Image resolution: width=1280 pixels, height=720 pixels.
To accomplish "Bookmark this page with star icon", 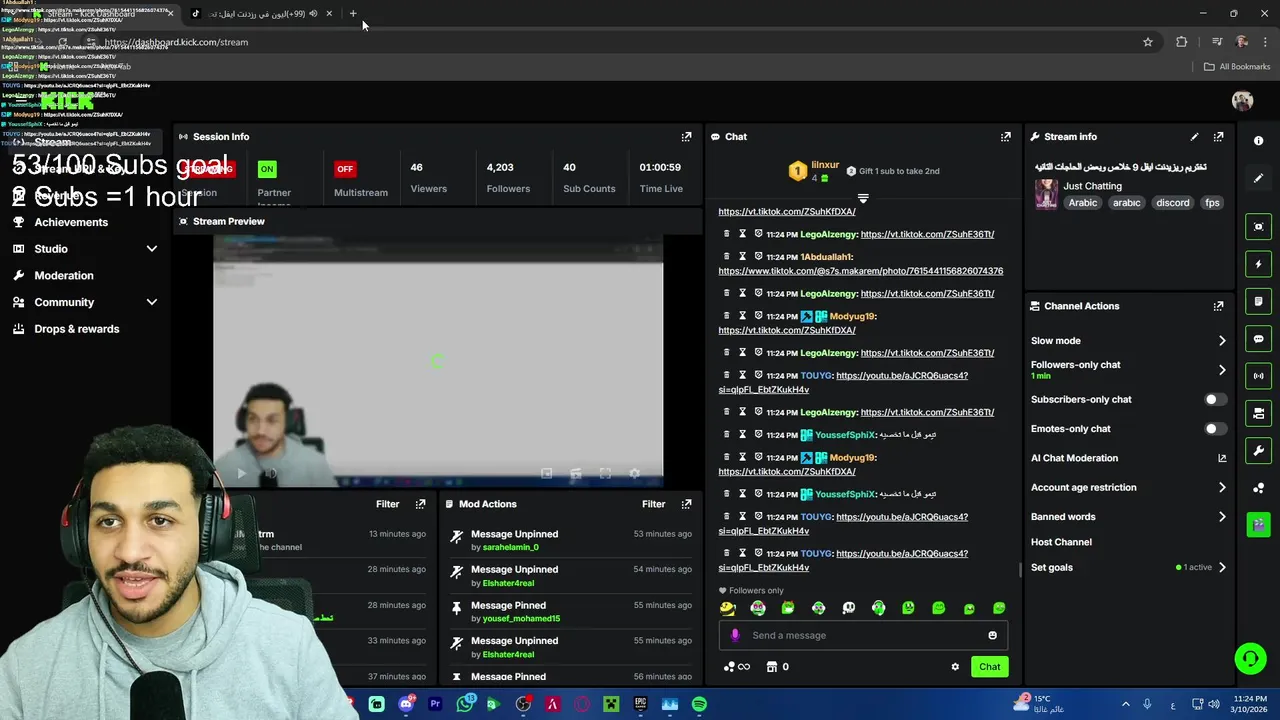I will click(1148, 42).
